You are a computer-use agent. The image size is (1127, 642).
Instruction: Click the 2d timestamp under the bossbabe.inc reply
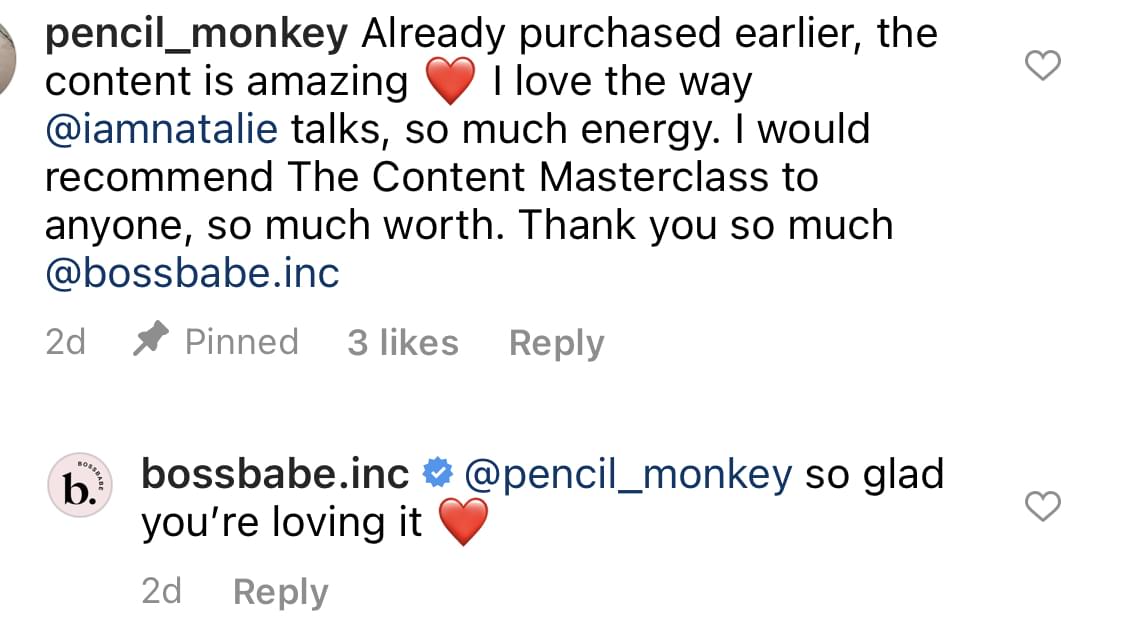(162, 592)
